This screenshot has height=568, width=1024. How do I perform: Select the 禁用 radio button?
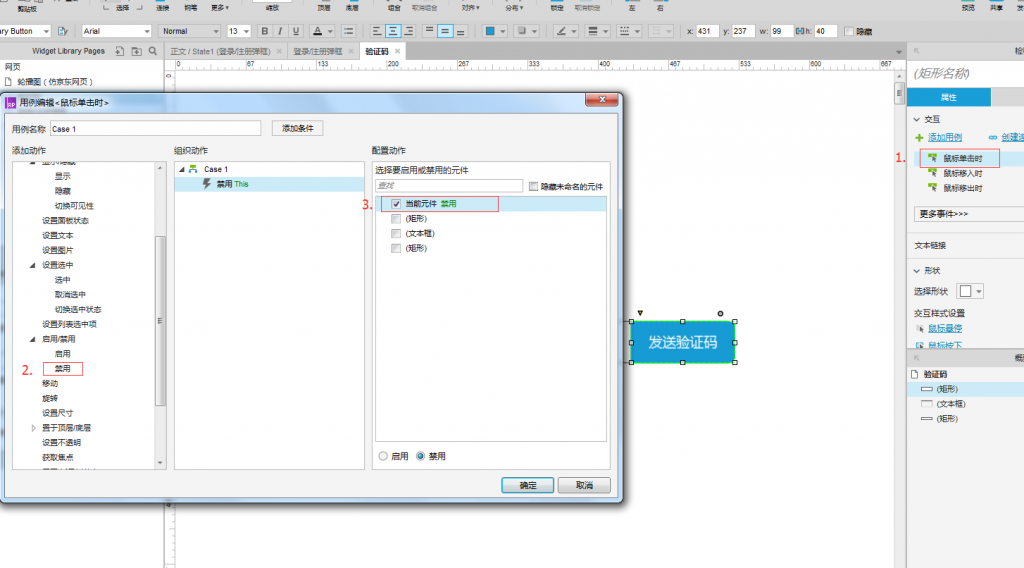(421, 456)
